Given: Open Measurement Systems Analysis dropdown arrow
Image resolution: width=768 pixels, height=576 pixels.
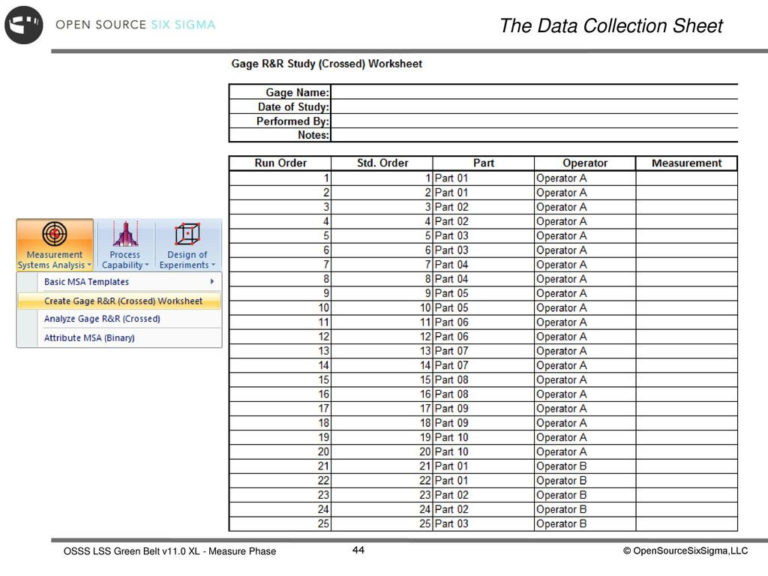Looking at the screenshot, I should coord(89,265).
